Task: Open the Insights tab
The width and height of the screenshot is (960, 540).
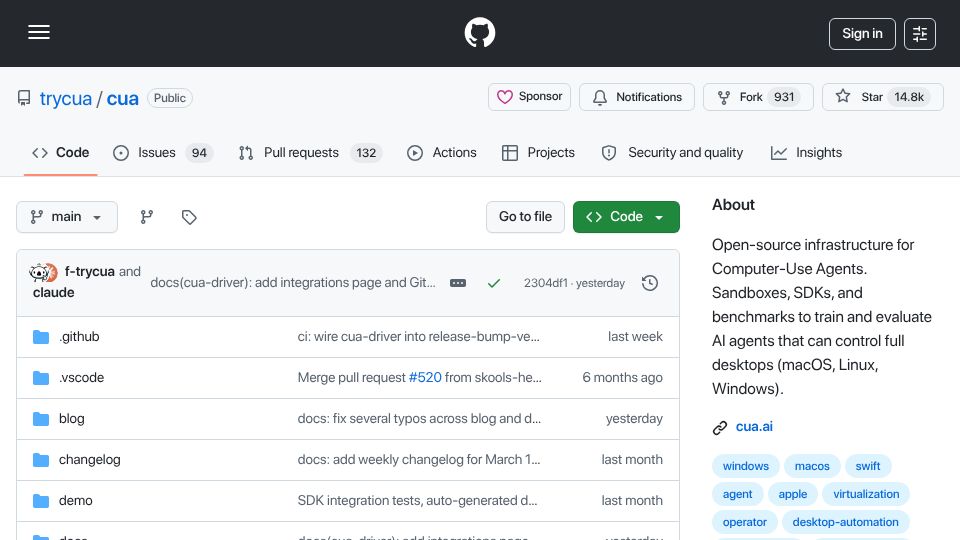Action: pos(806,152)
